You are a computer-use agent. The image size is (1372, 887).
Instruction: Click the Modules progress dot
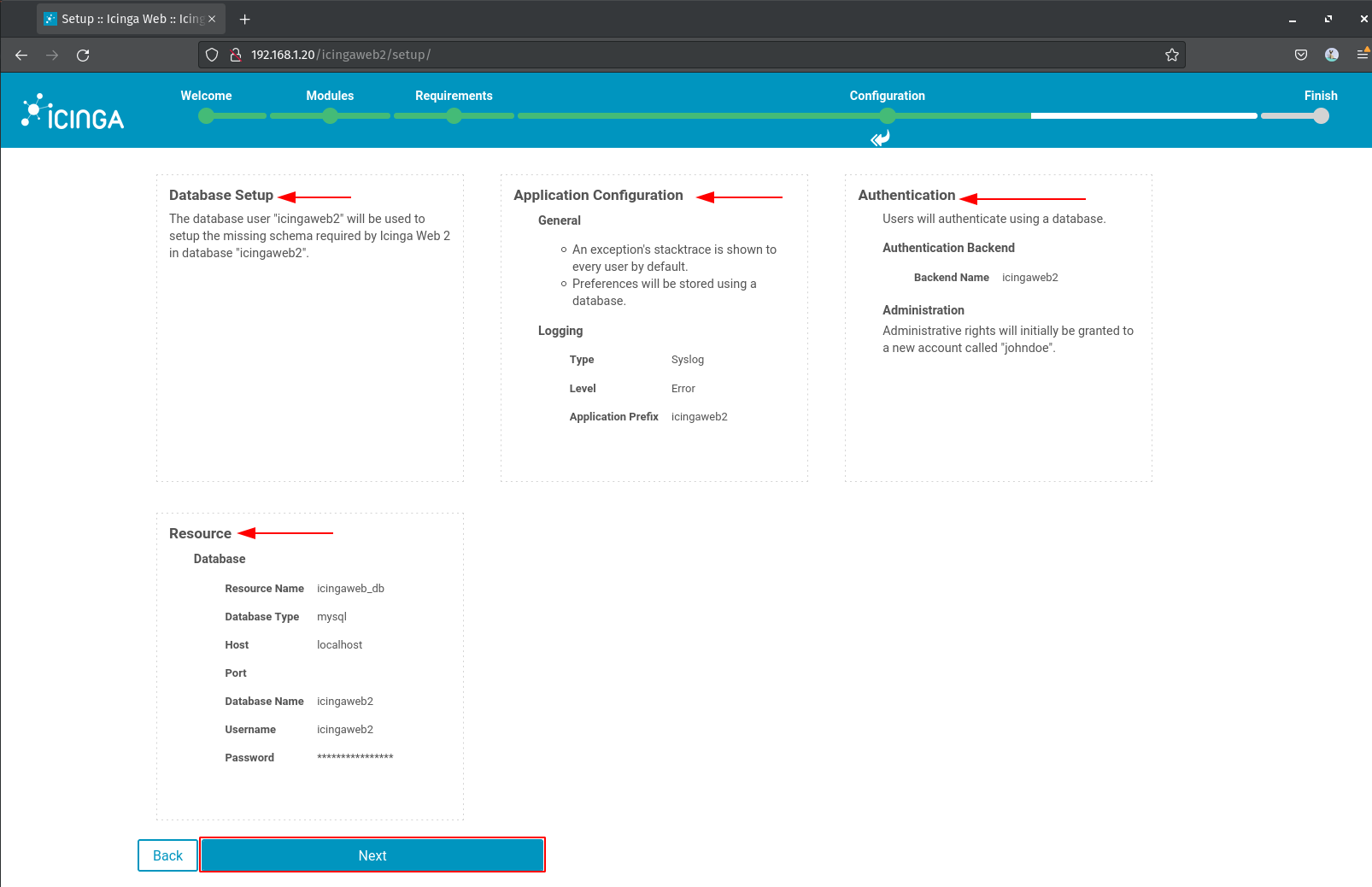(x=330, y=116)
